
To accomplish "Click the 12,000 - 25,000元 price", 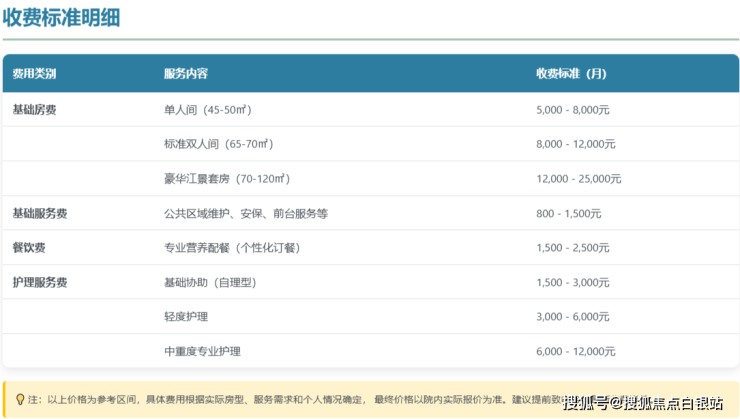I will click(579, 179).
